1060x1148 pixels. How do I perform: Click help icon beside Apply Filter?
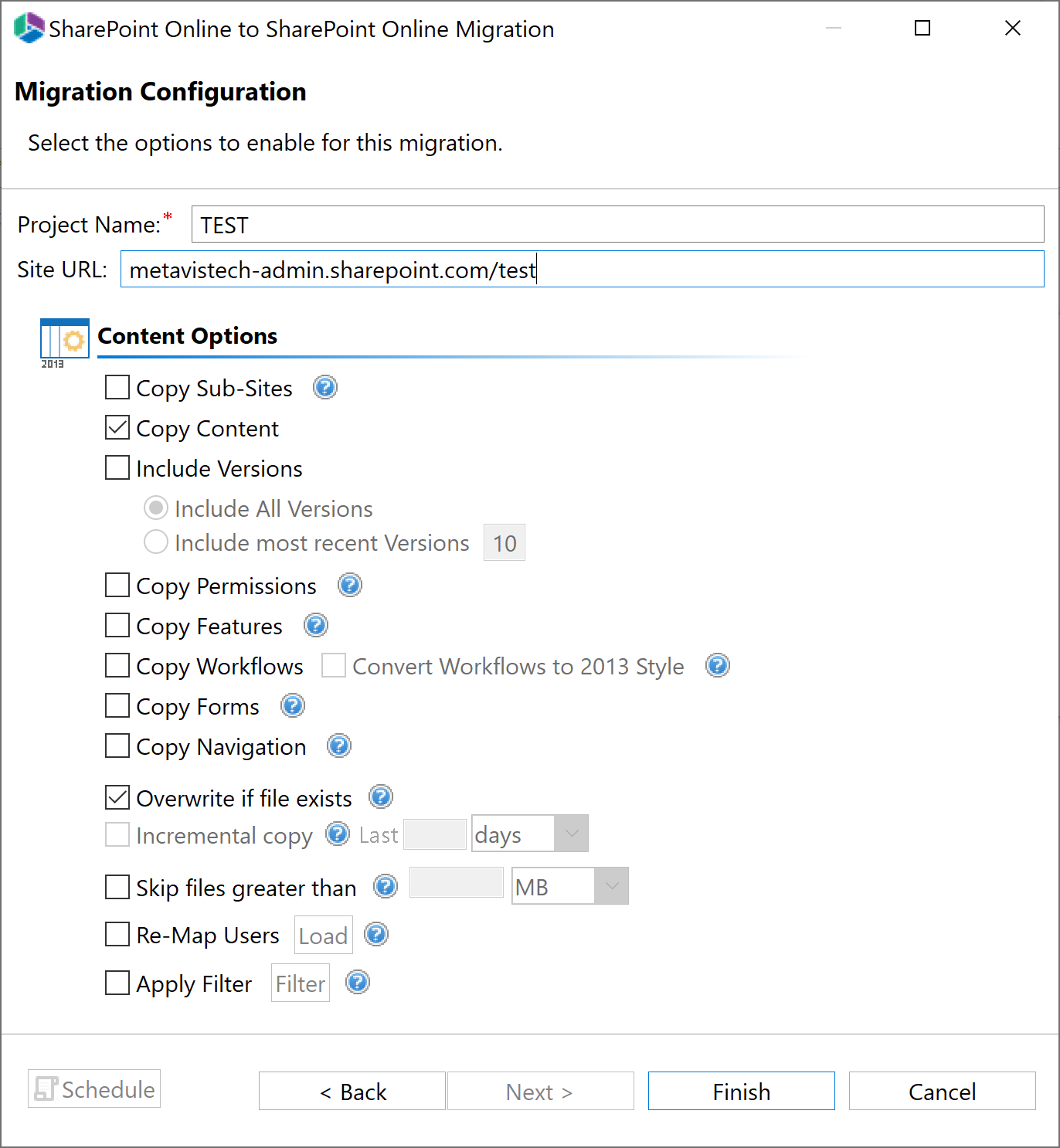(x=358, y=983)
